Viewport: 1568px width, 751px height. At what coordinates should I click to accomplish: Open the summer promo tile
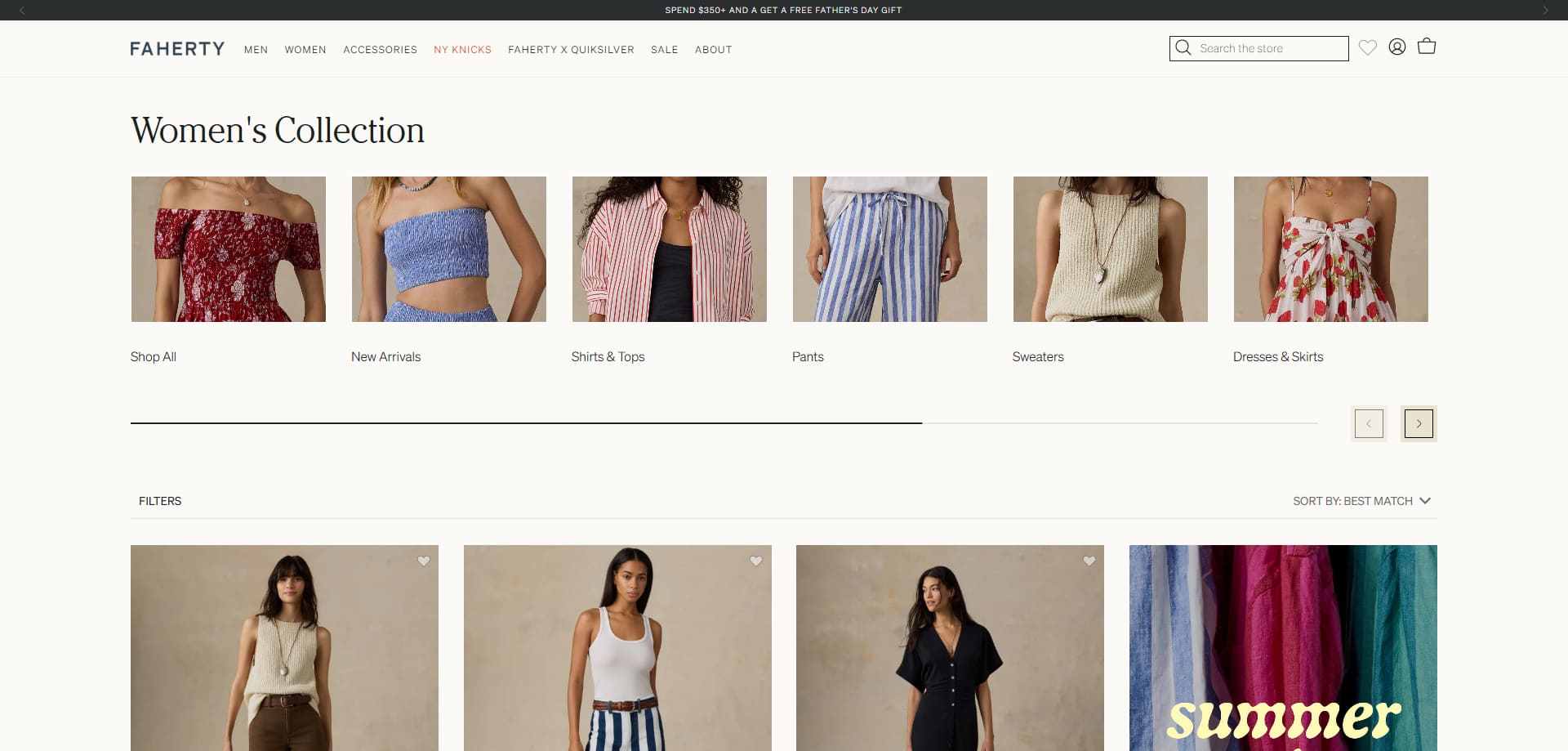pos(1283,648)
